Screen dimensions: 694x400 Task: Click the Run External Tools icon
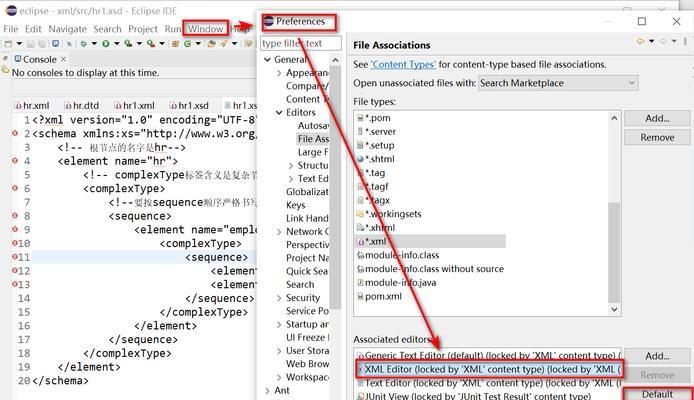click(x=150, y=44)
